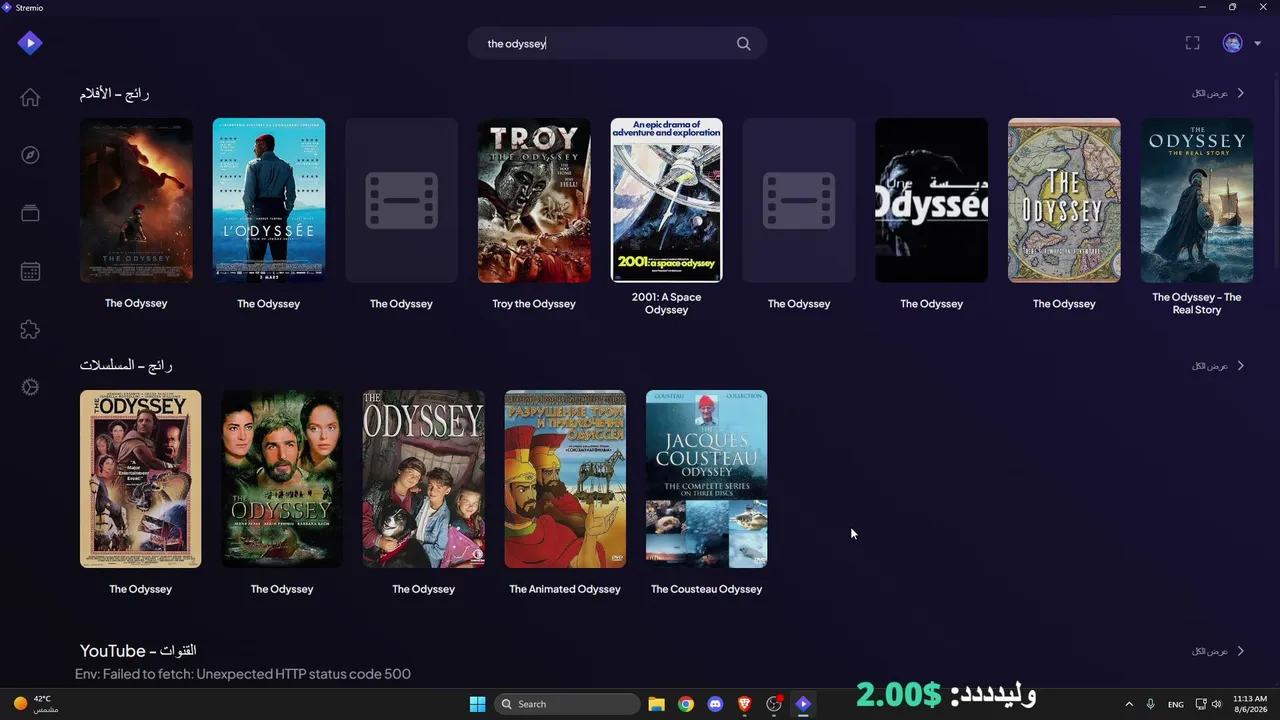The width and height of the screenshot is (1280, 720).
Task: Open the 2001: A Space Odyssey poster
Action: [x=667, y=200]
